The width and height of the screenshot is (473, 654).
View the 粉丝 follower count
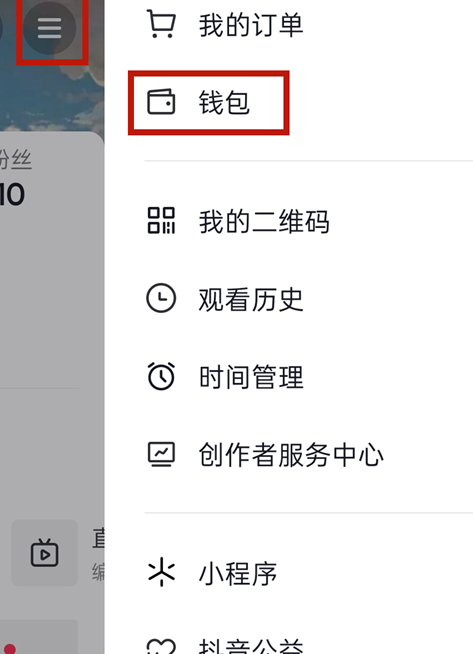click(13, 194)
